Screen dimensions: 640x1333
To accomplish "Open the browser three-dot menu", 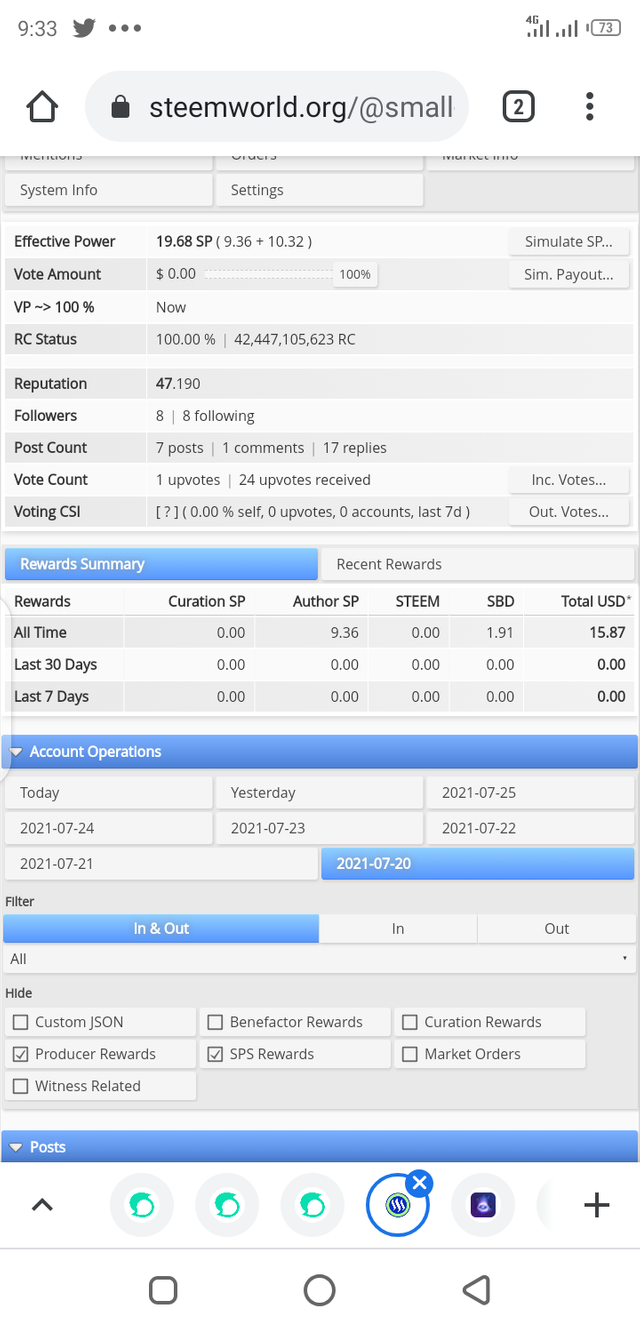I will [x=590, y=106].
